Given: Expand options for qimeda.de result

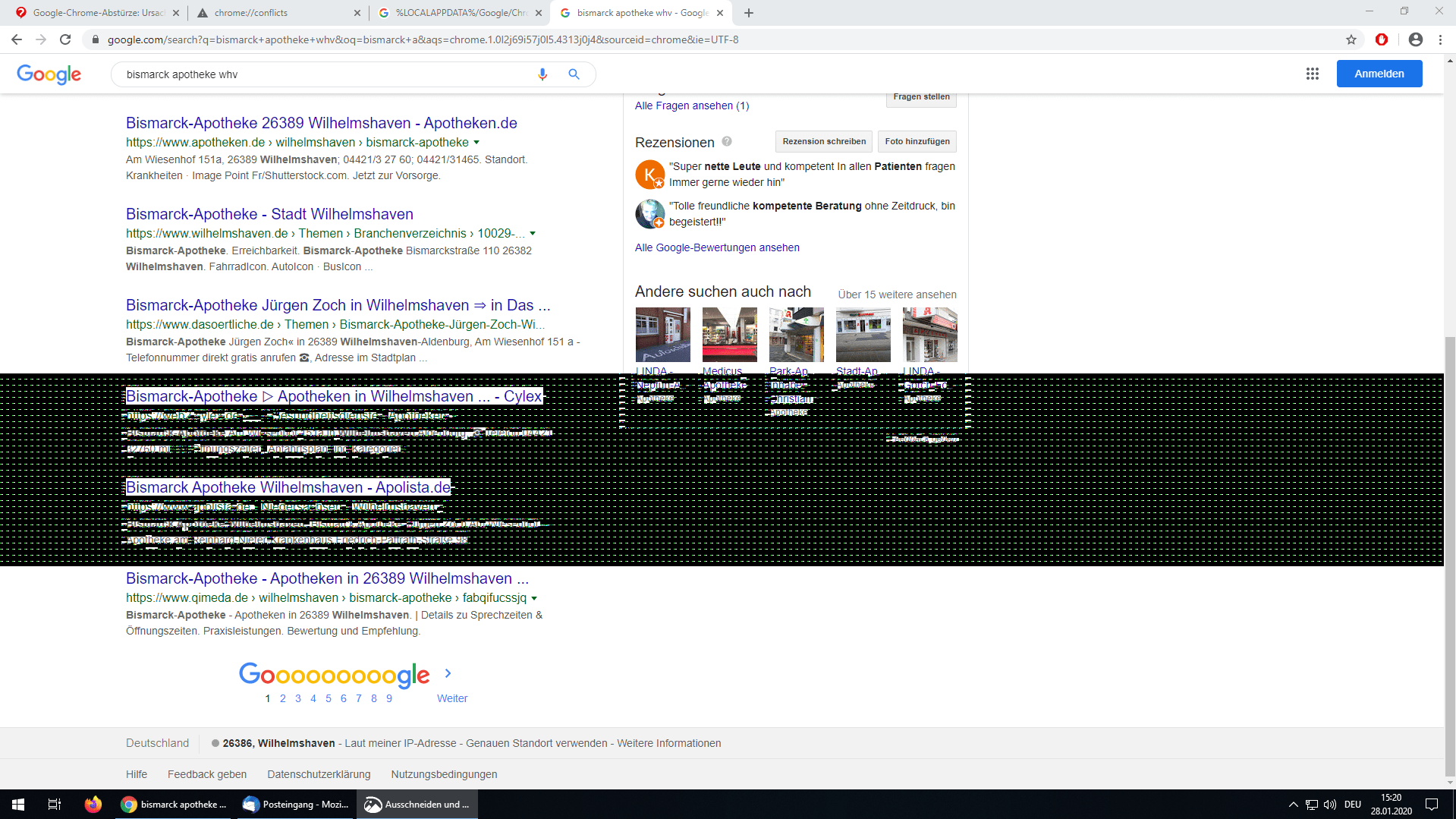Looking at the screenshot, I should point(534,598).
